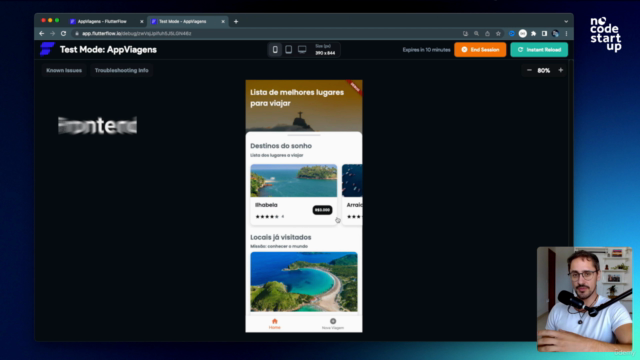Close the Test Mode - AppViagens tab

click(223, 22)
